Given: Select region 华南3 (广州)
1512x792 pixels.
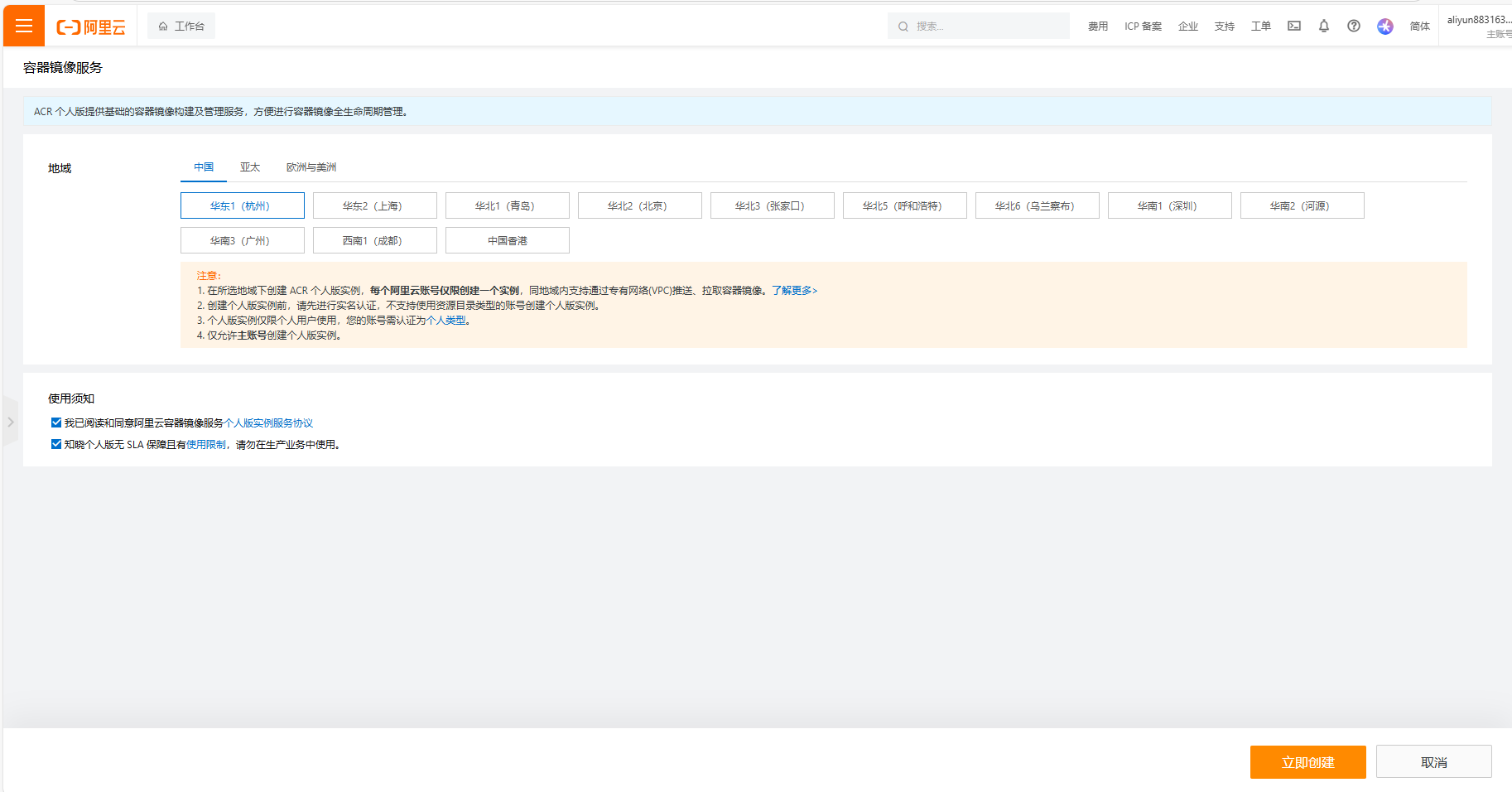Looking at the screenshot, I should pos(243,240).
